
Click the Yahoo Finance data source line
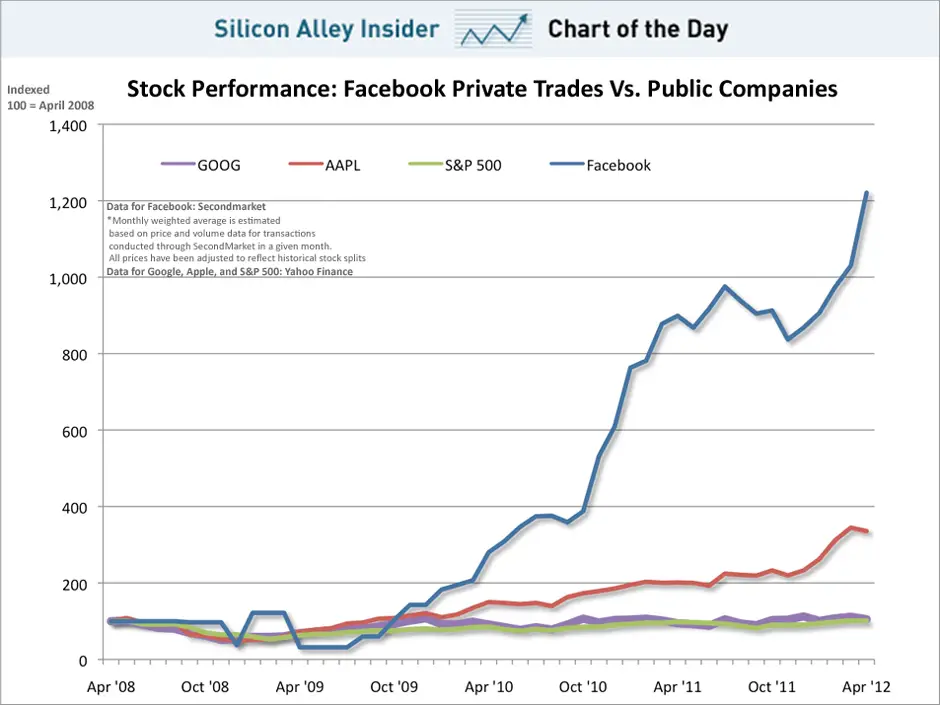(x=230, y=272)
